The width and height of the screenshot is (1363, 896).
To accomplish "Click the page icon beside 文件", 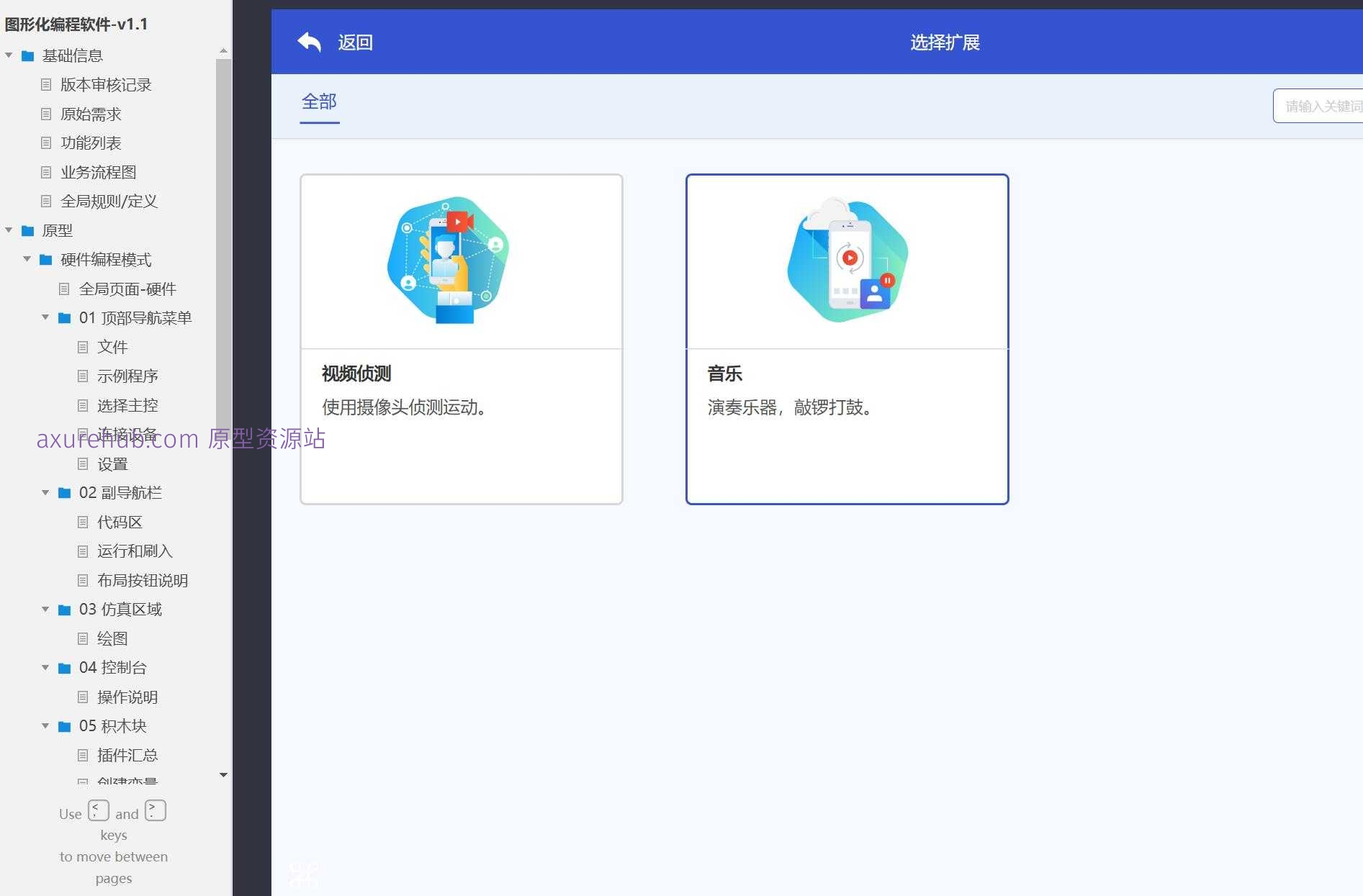I will click(x=83, y=347).
